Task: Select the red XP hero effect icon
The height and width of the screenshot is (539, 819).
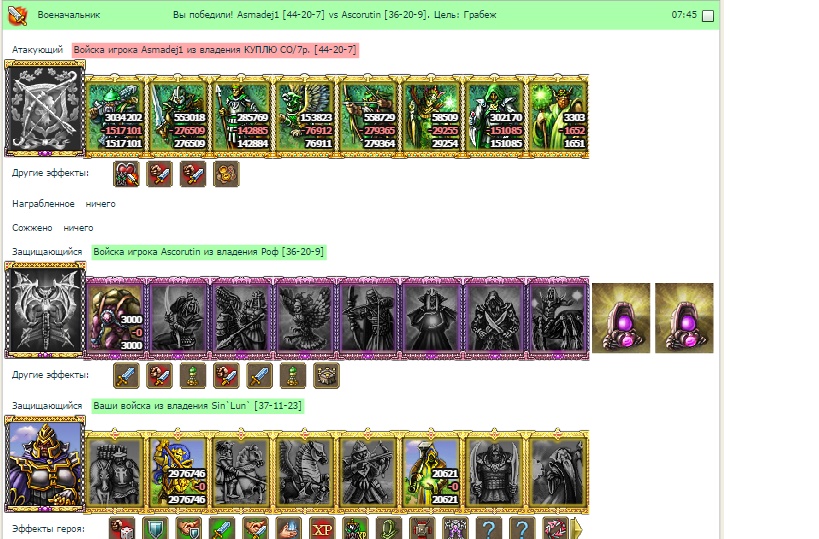Action: click(x=322, y=529)
